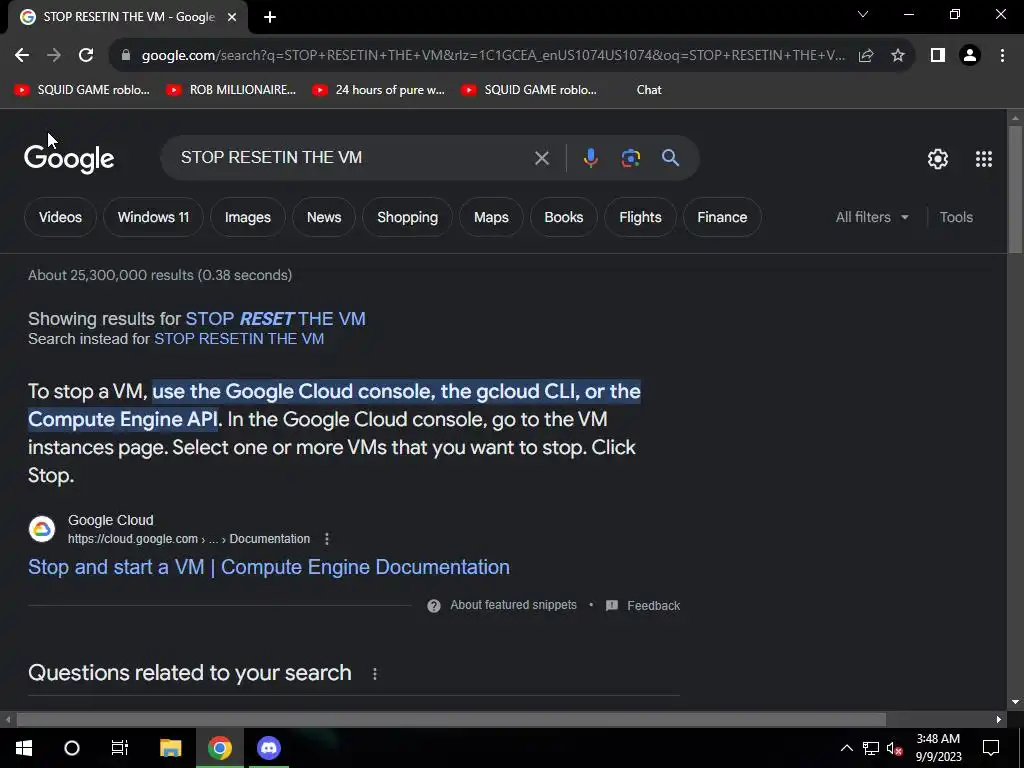Viewport: 1024px width, 768px height.
Task: Switch to Shopping results
Action: tap(408, 217)
